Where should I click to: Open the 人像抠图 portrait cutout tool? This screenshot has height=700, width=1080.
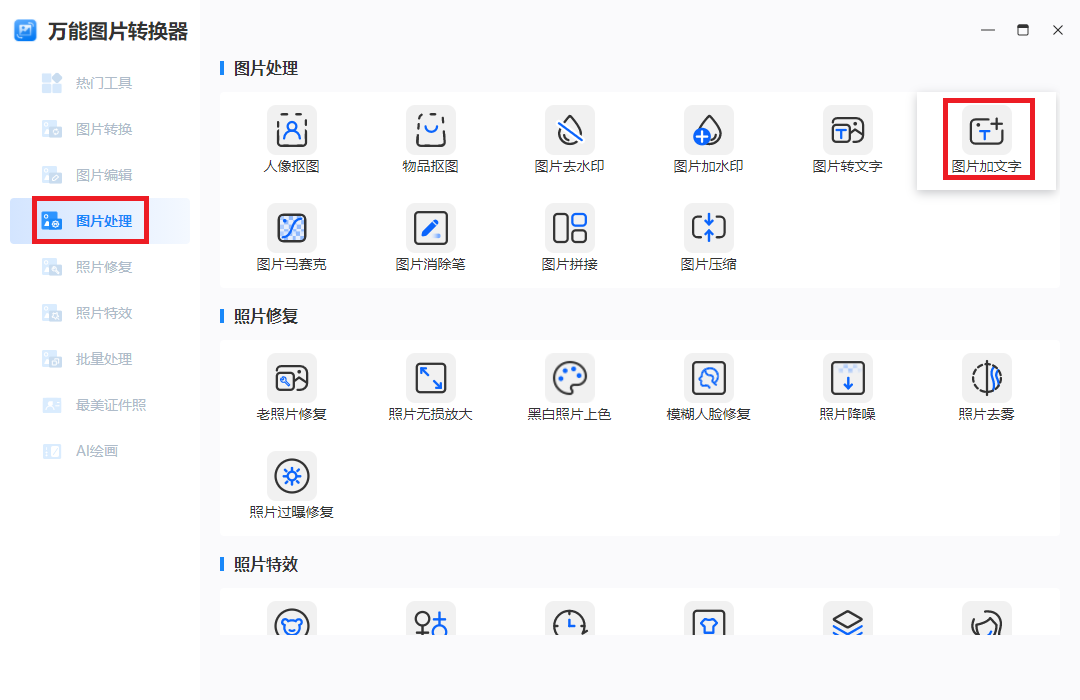point(291,140)
